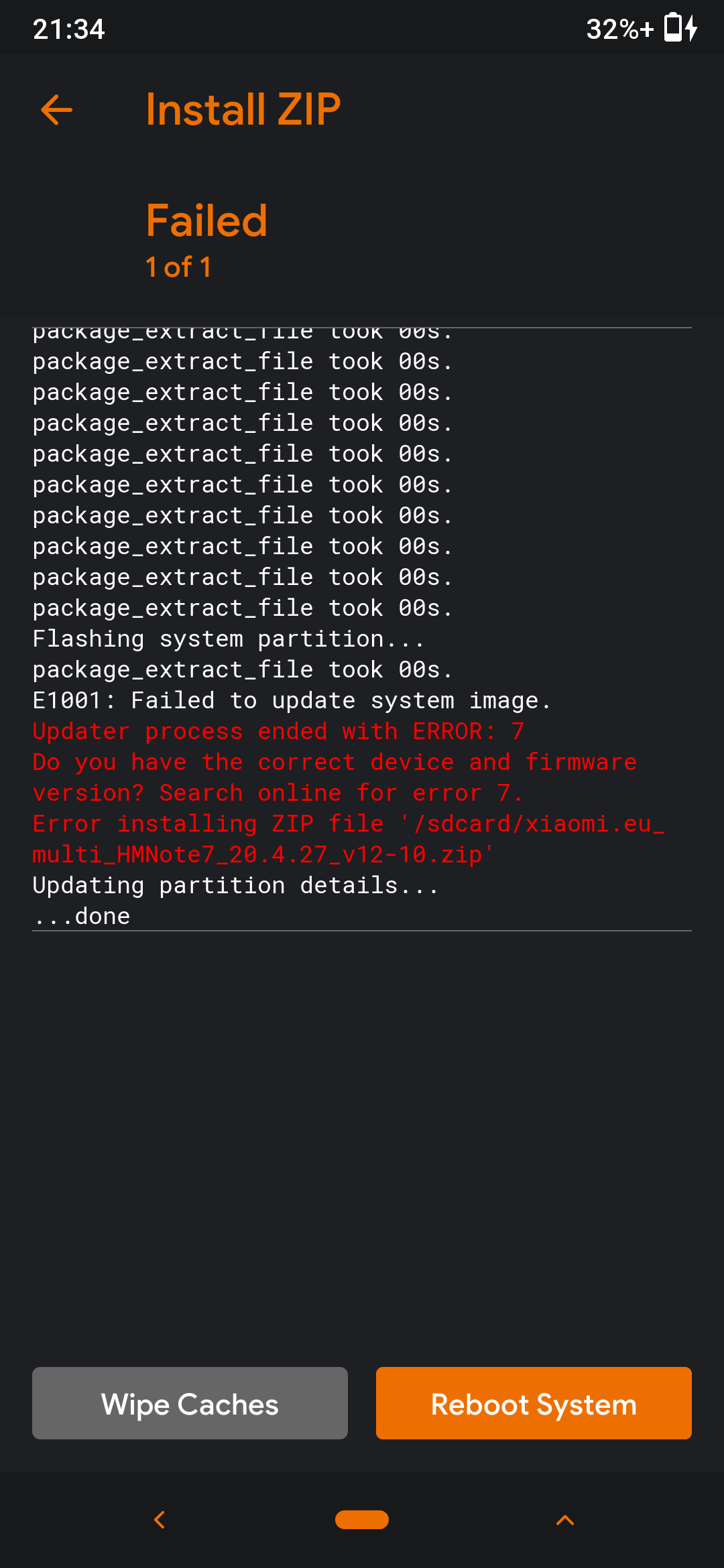Tap the 1 of 1 progress counter

click(x=178, y=267)
